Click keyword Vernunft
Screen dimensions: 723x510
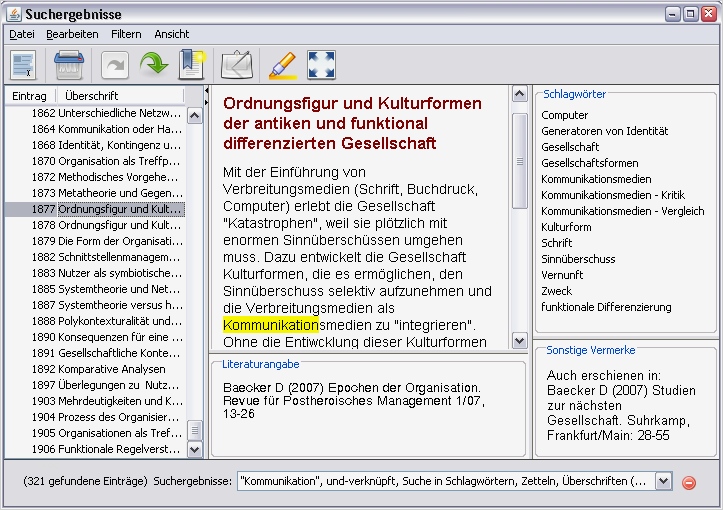pos(562,275)
